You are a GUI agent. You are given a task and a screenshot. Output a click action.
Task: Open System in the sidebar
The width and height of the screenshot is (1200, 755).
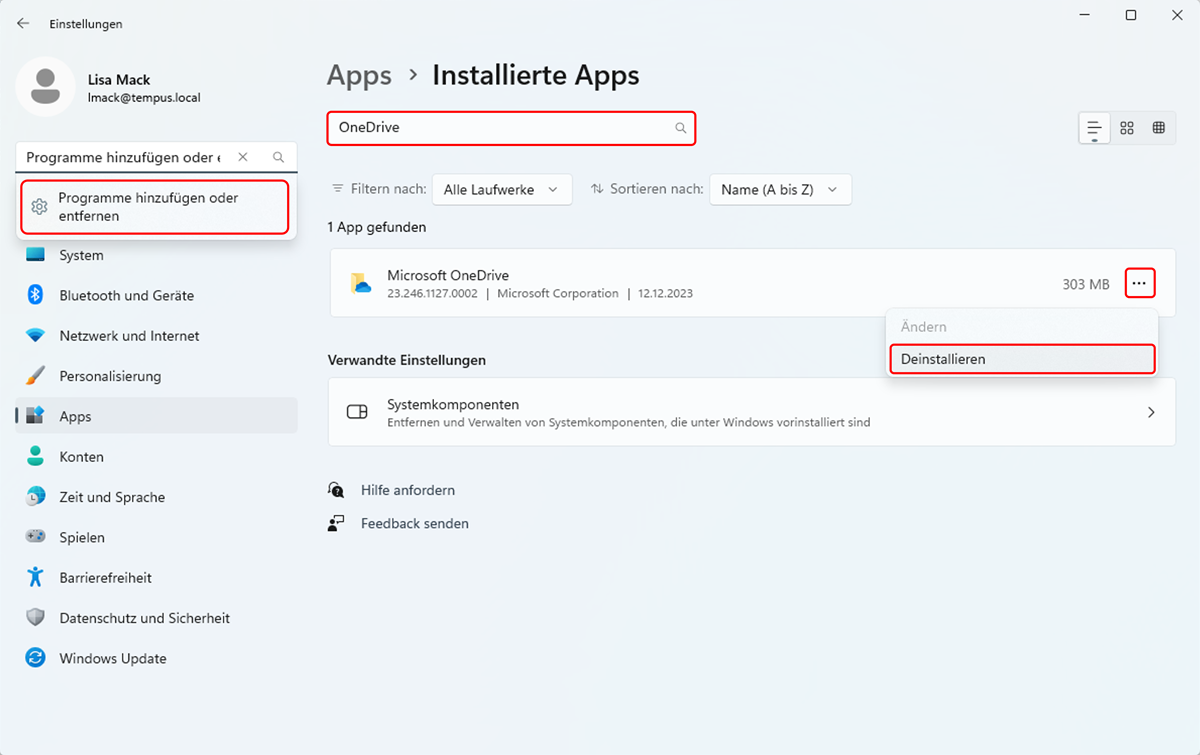tap(157, 255)
